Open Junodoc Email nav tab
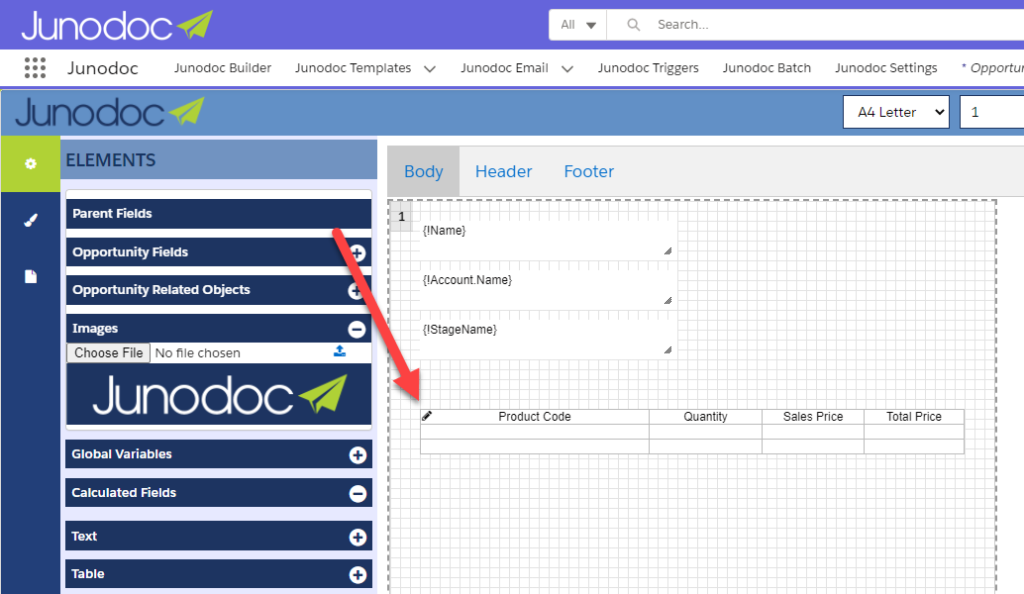The image size is (1024, 594). tap(504, 68)
